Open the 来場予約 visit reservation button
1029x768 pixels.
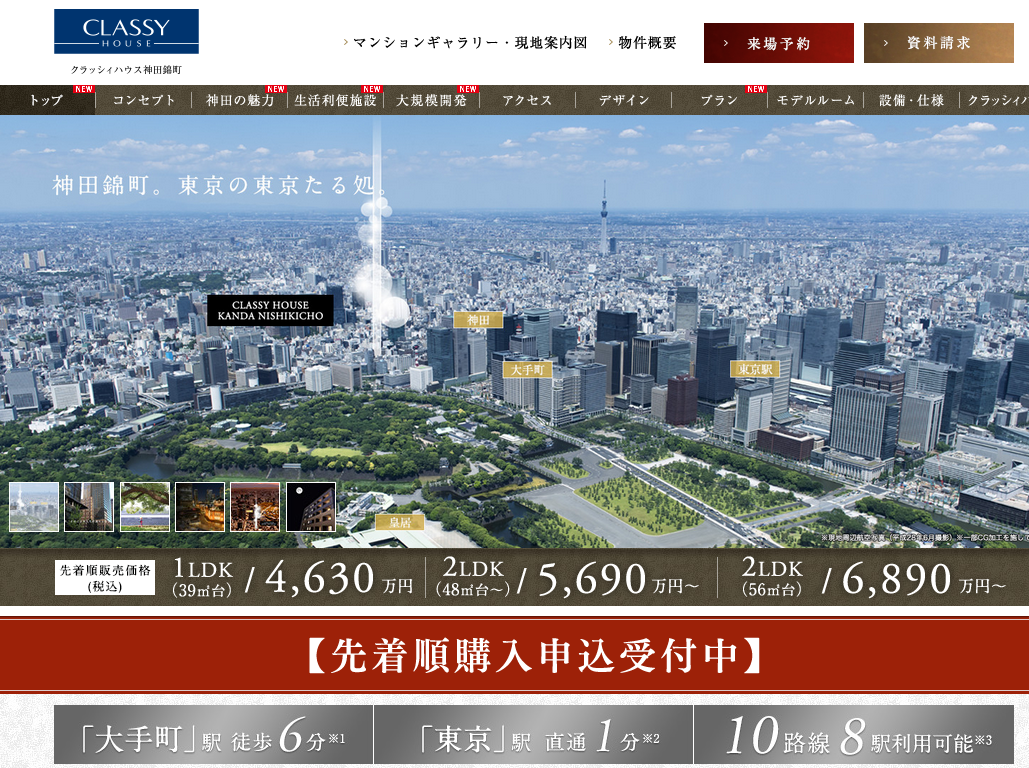coord(778,43)
